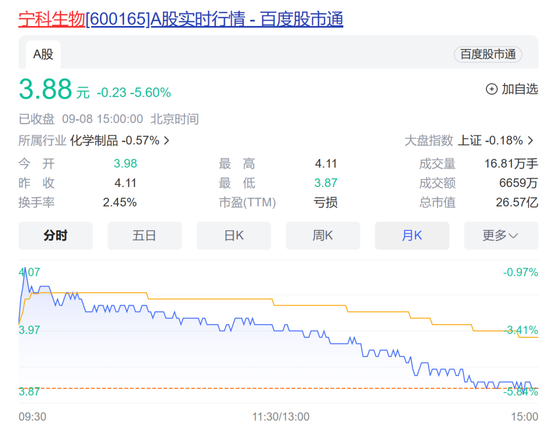Switch to the 分时 chart tab

(x=55, y=235)
